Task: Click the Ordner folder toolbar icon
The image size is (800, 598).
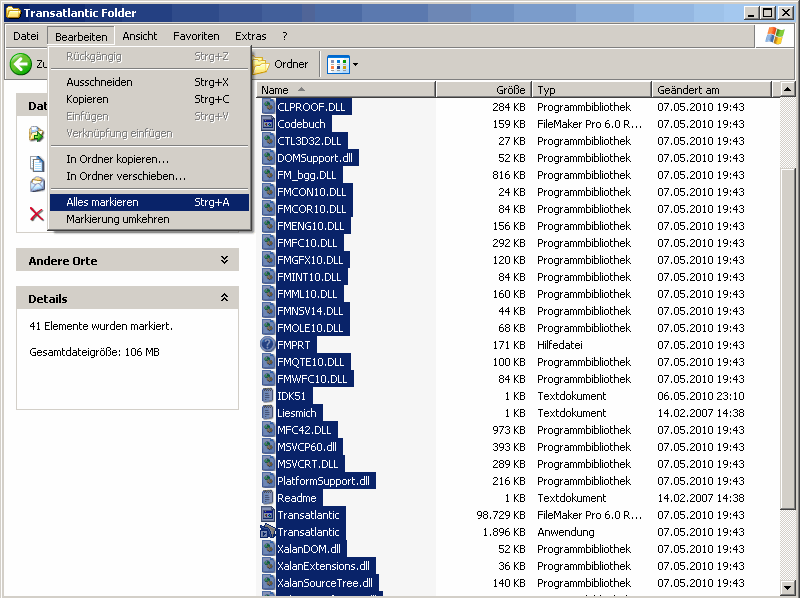Action: [262, 64]
